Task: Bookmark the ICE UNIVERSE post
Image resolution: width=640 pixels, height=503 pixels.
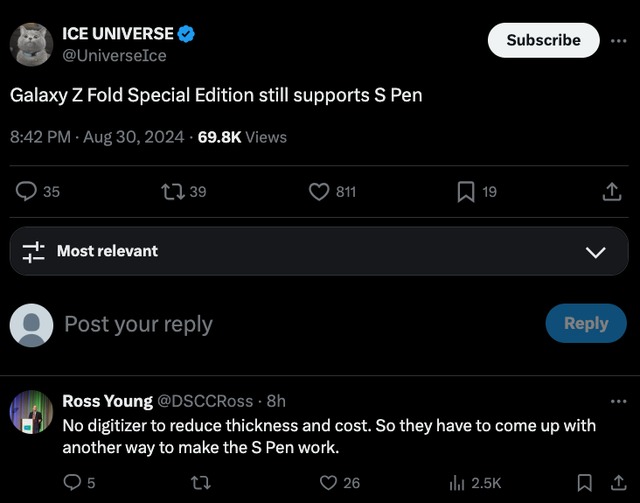Action: tap(466, 191)
